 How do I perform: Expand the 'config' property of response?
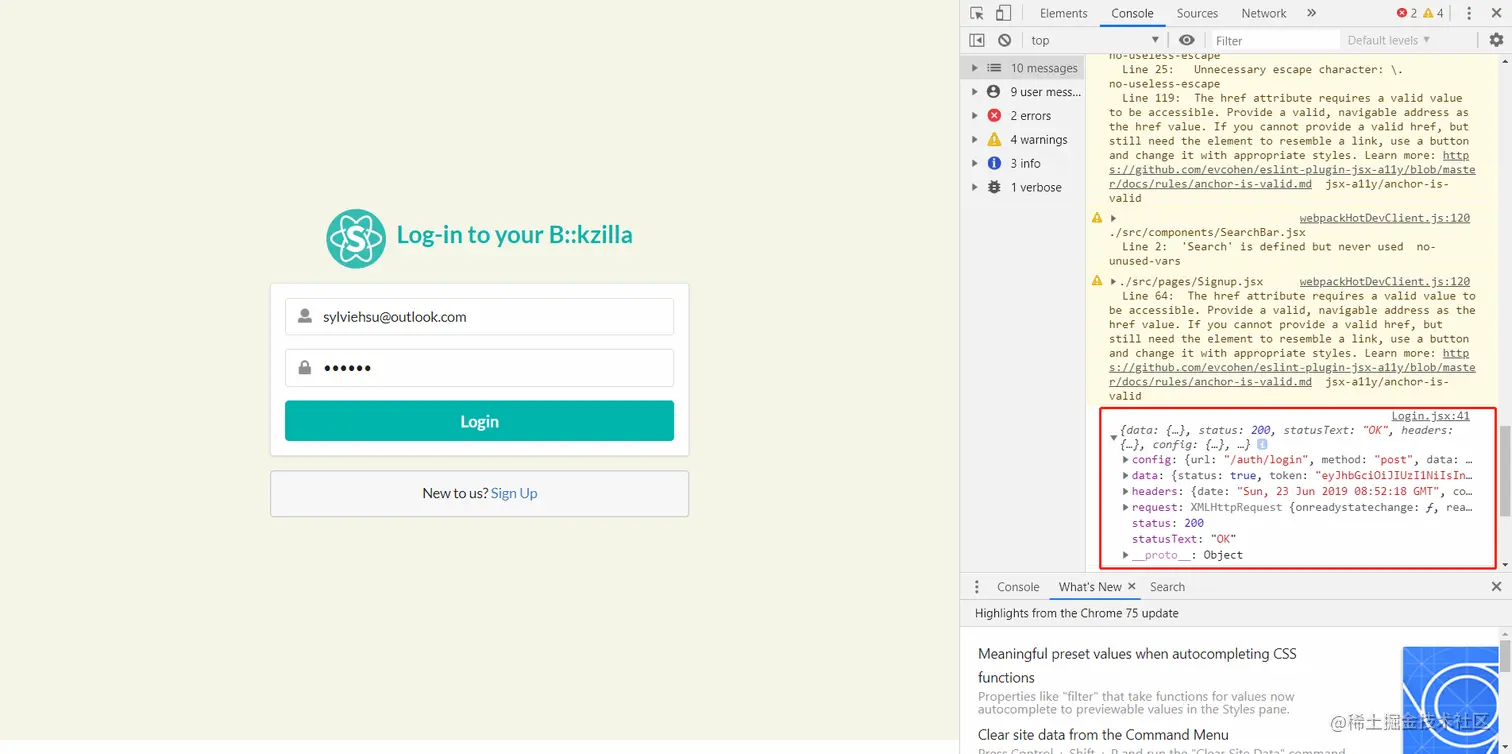pos(1126,460)
